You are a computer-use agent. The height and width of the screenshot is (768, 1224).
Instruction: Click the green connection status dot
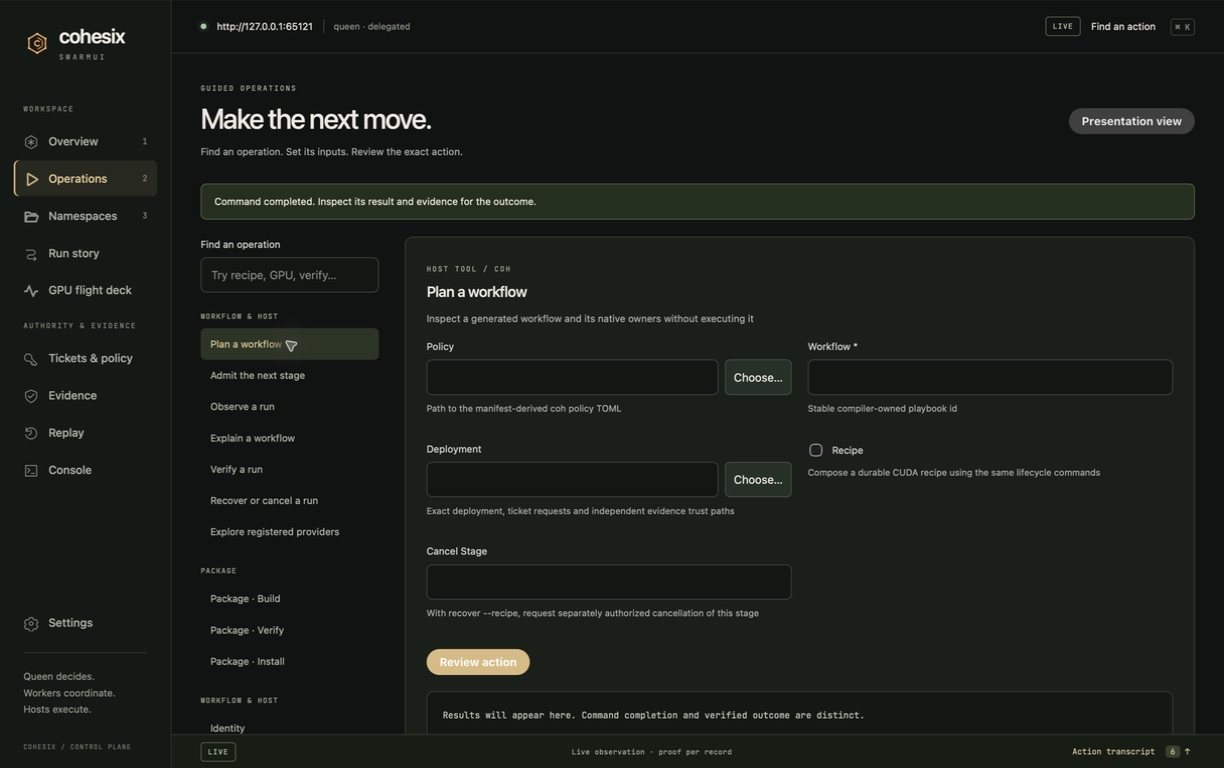(203, 26)
